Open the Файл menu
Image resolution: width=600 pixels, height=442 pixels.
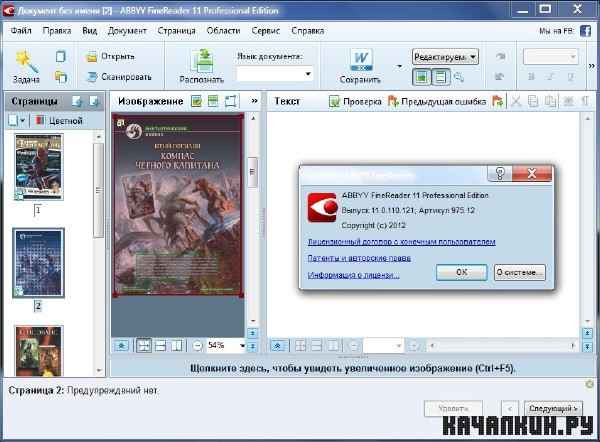click(21, 31)
